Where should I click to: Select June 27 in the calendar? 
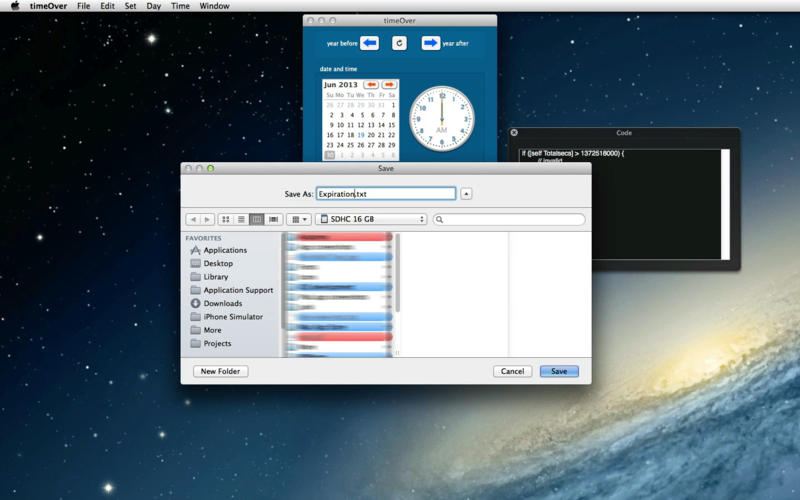click(371, 145)
